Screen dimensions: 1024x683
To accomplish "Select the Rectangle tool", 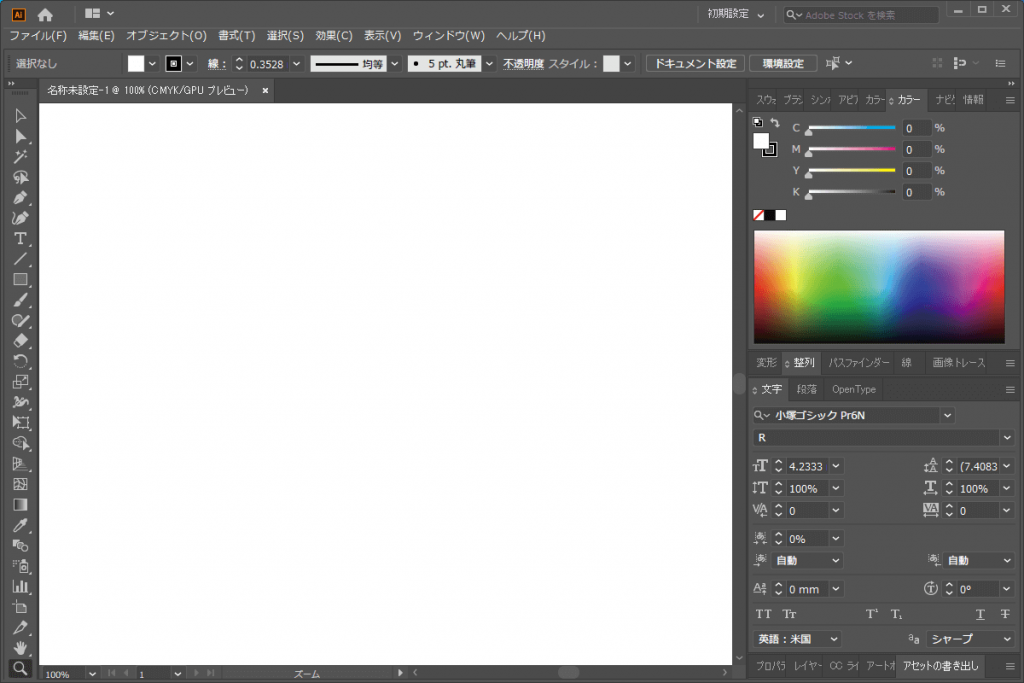I will click(x=20, y=279).
